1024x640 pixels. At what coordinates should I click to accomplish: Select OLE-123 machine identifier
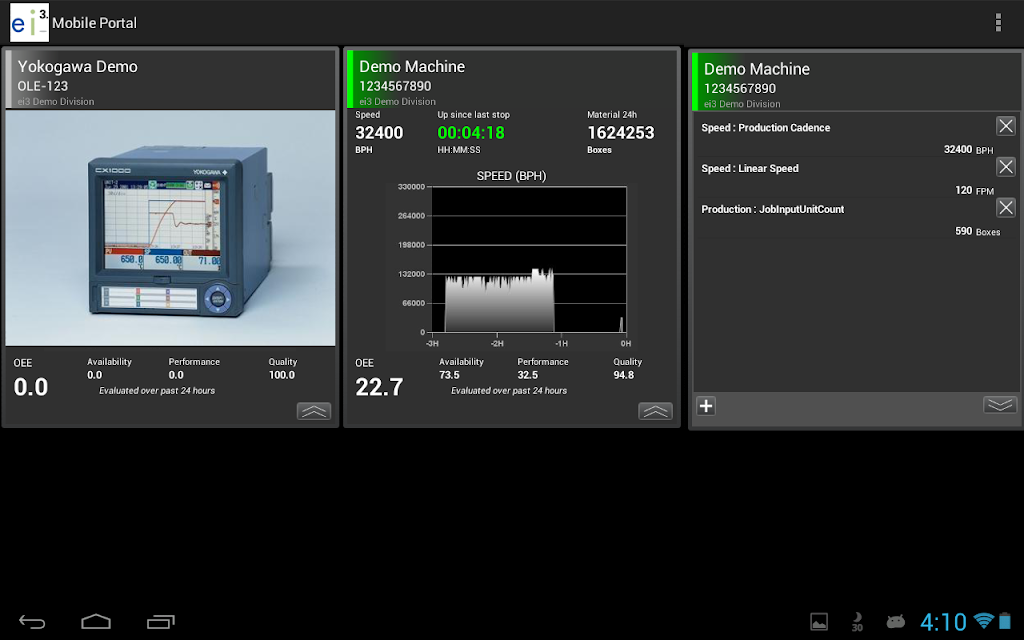[43, 86]
